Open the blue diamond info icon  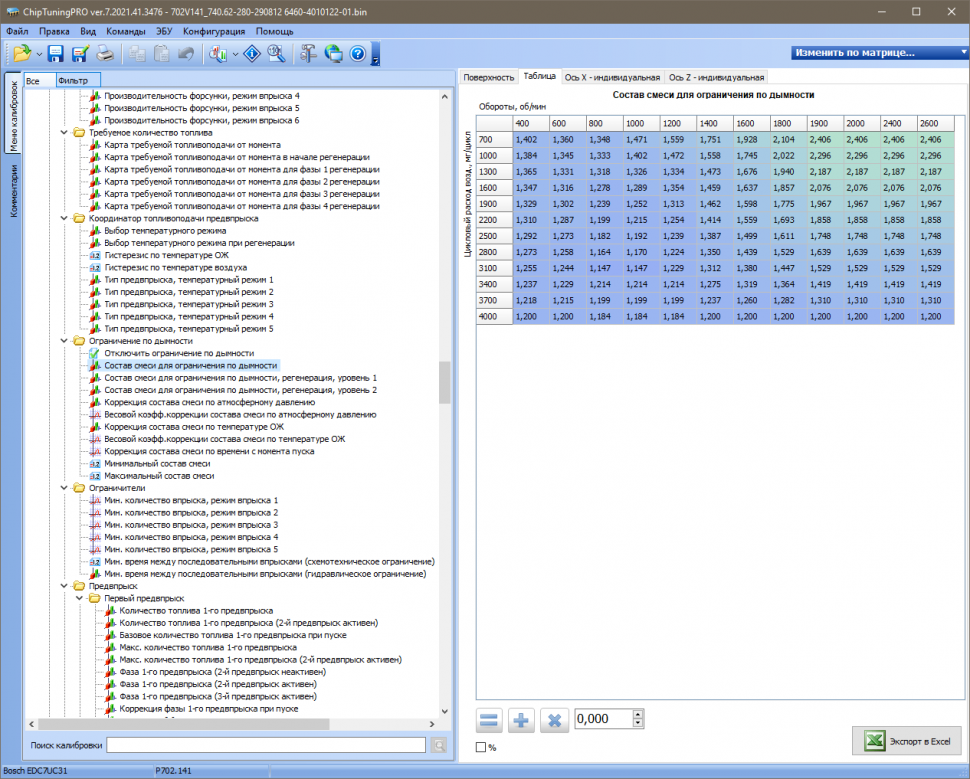pyautogui.click(x=252, y=53)
